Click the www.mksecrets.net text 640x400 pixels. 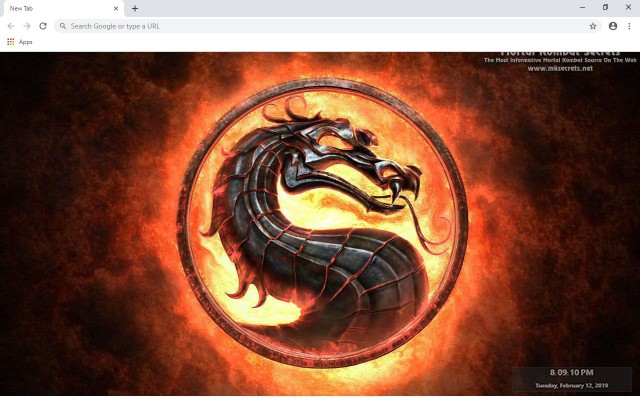560,69
